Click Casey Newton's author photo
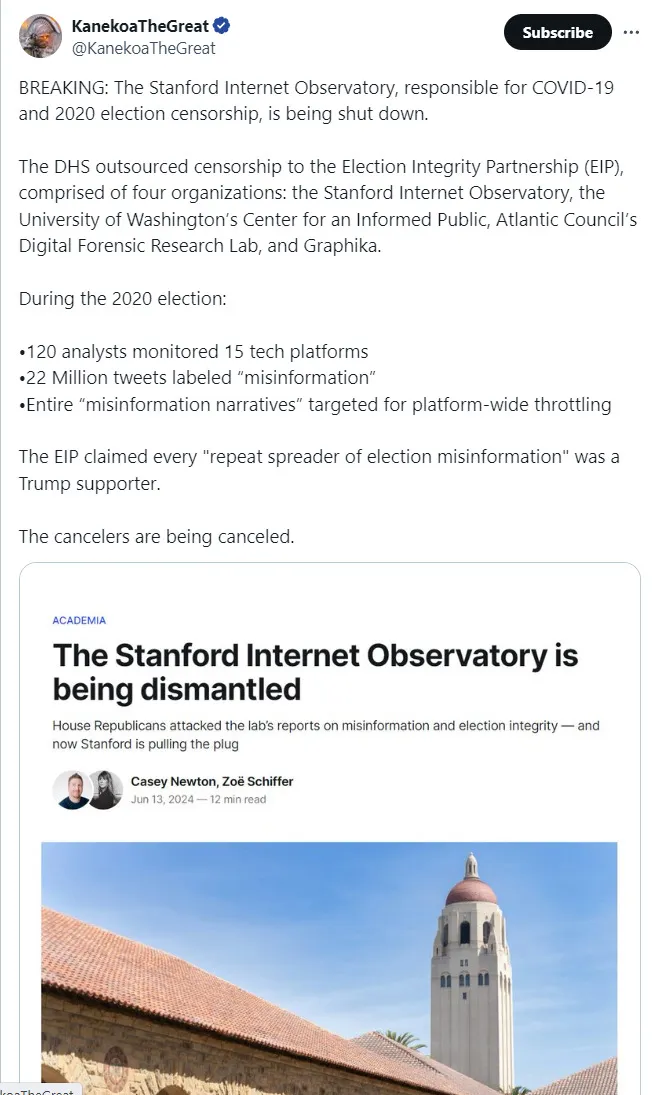 (x=70, y=789)
